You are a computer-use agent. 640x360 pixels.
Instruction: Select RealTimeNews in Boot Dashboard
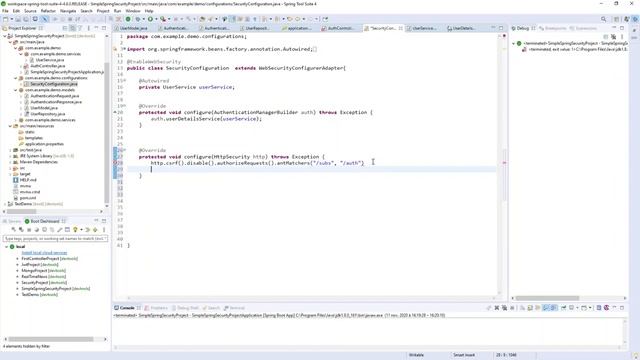click(x=43, y=276)
